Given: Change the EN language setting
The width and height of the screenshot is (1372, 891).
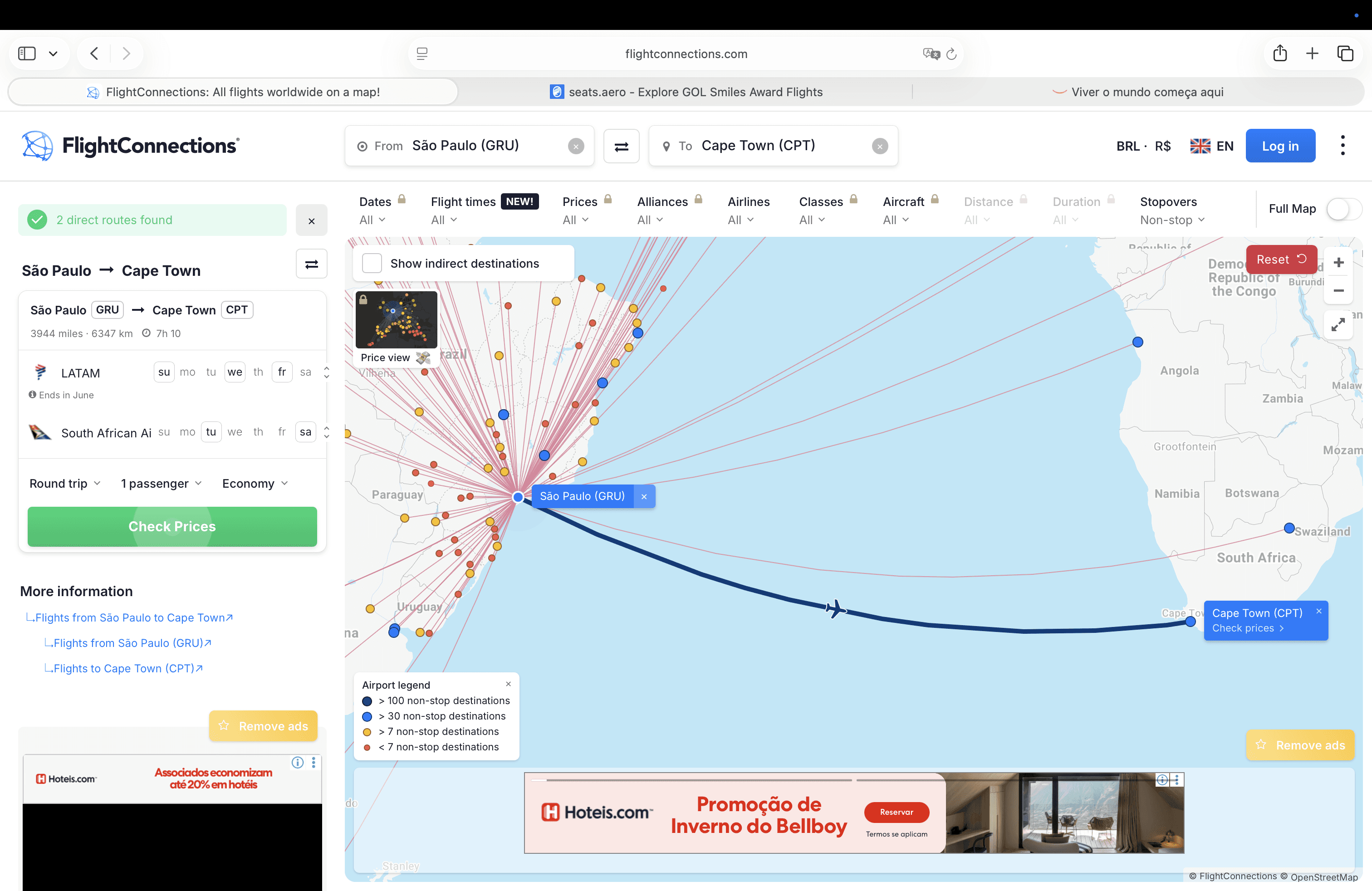Looking at the screenshot, I should click(x=1212, y=147).
